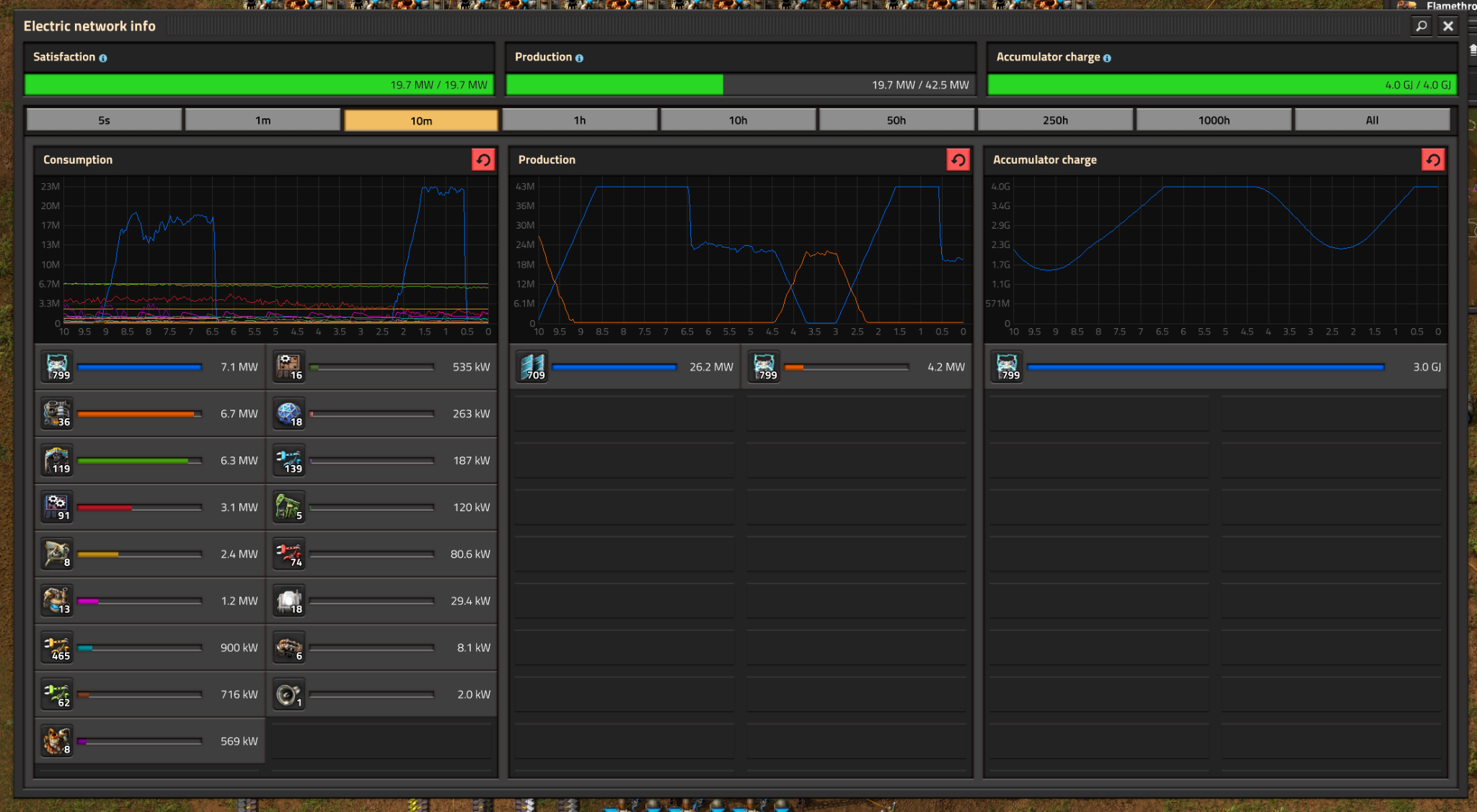Click the oil refinery icon
The image size is (1477, 812).
57,741
